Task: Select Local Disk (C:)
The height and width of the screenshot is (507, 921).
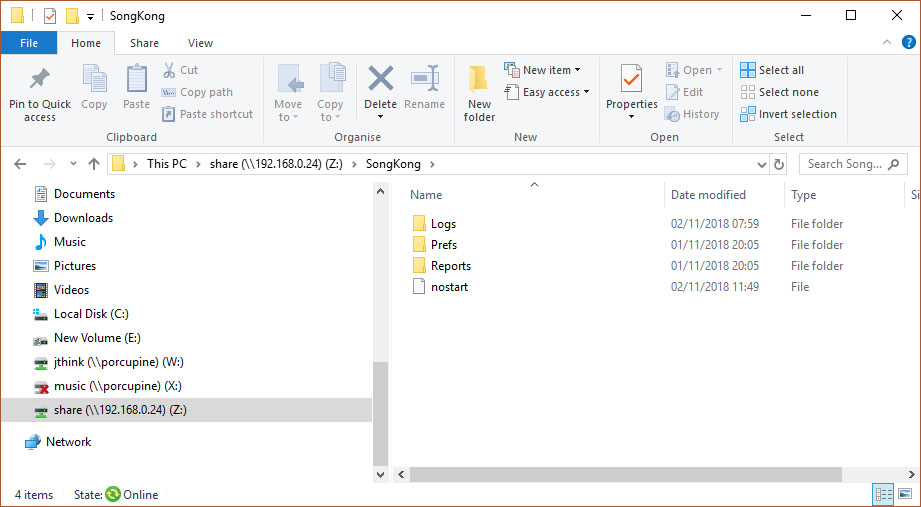Action: pos(81,314)
